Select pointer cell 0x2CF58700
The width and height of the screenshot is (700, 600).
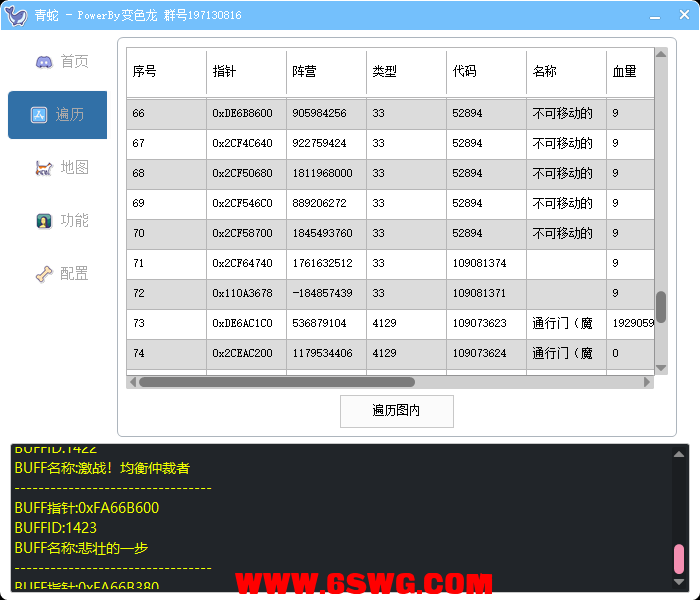click(x=246, y=233)
